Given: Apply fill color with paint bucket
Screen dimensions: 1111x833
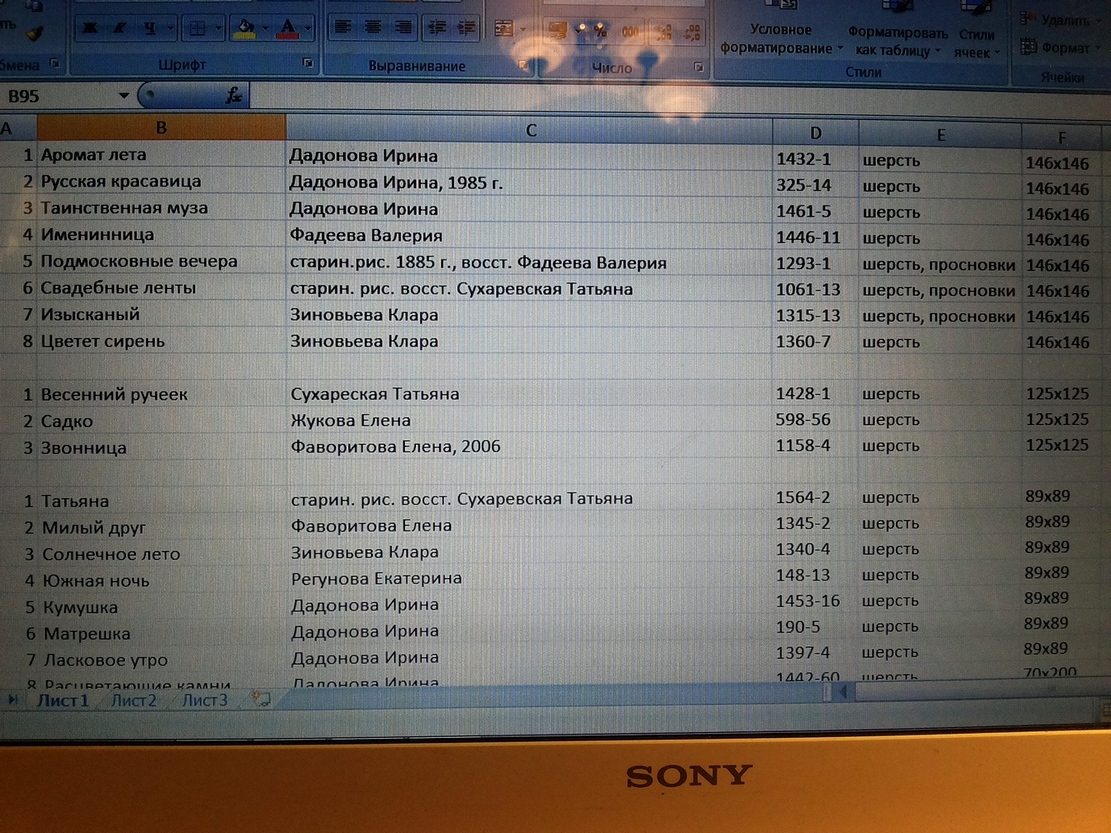Looking at the screenshot, I should 244,28.
